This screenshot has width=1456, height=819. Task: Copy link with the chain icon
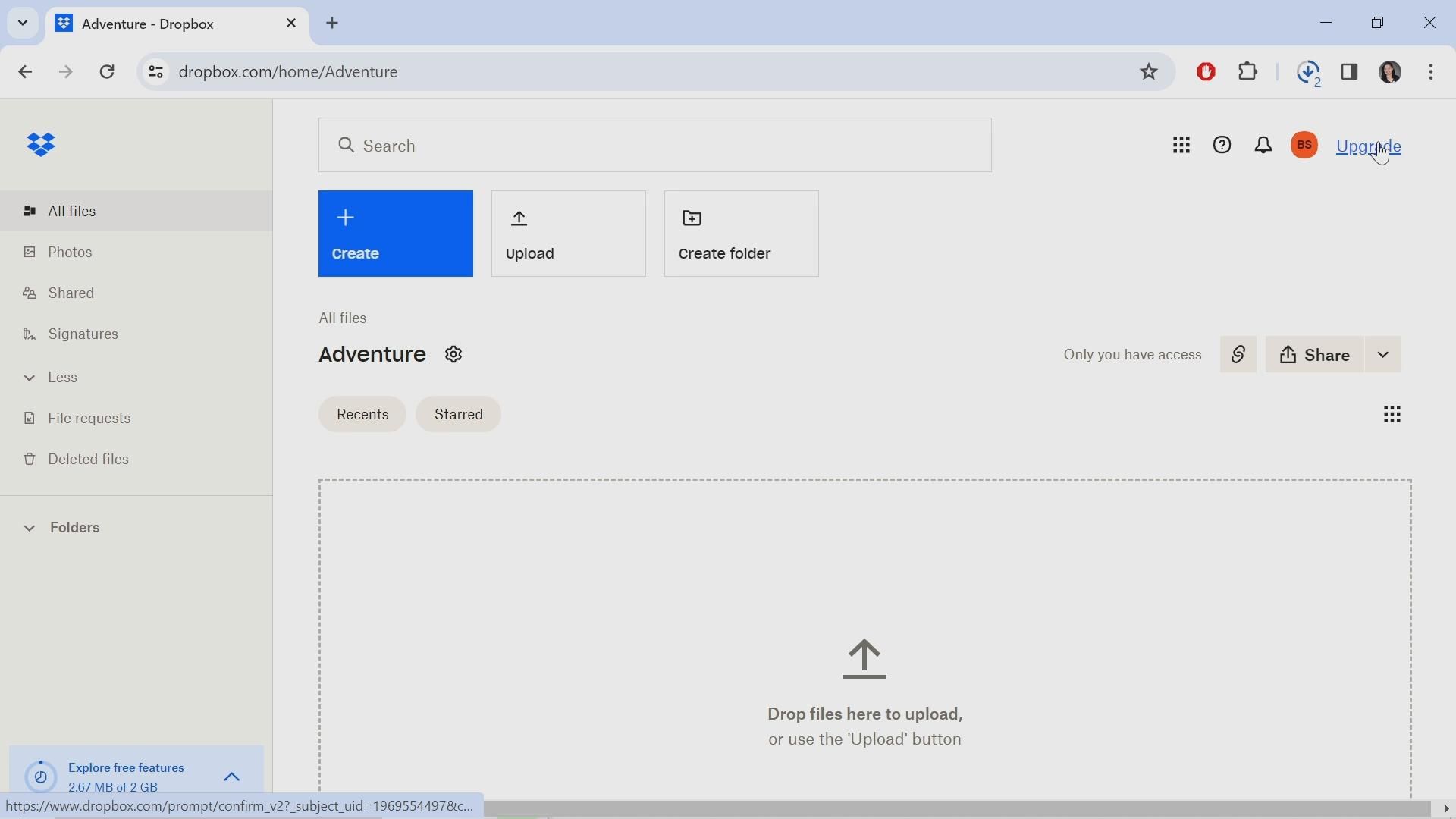(1238, 355)
